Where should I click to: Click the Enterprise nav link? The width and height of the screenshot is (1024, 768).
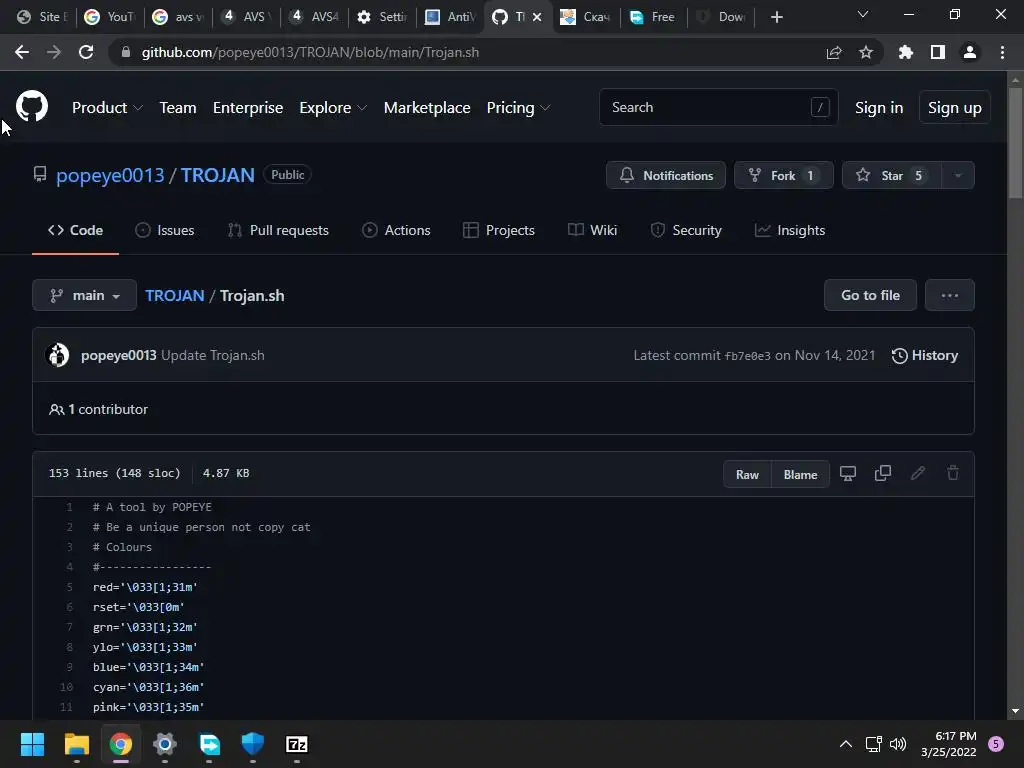(248, 108)
